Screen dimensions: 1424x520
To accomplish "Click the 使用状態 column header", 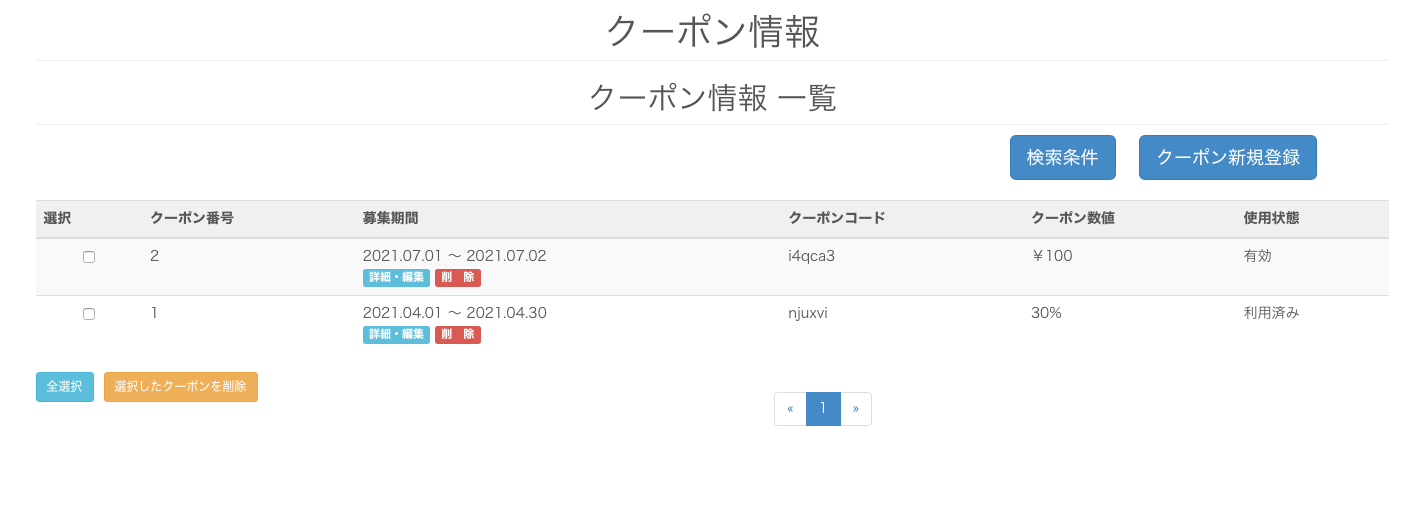I will point(1271,218).
